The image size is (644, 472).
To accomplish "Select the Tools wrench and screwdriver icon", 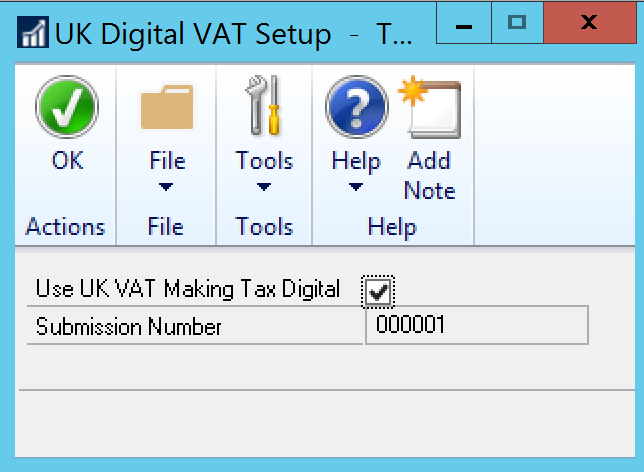I will [x=263, y=106].
